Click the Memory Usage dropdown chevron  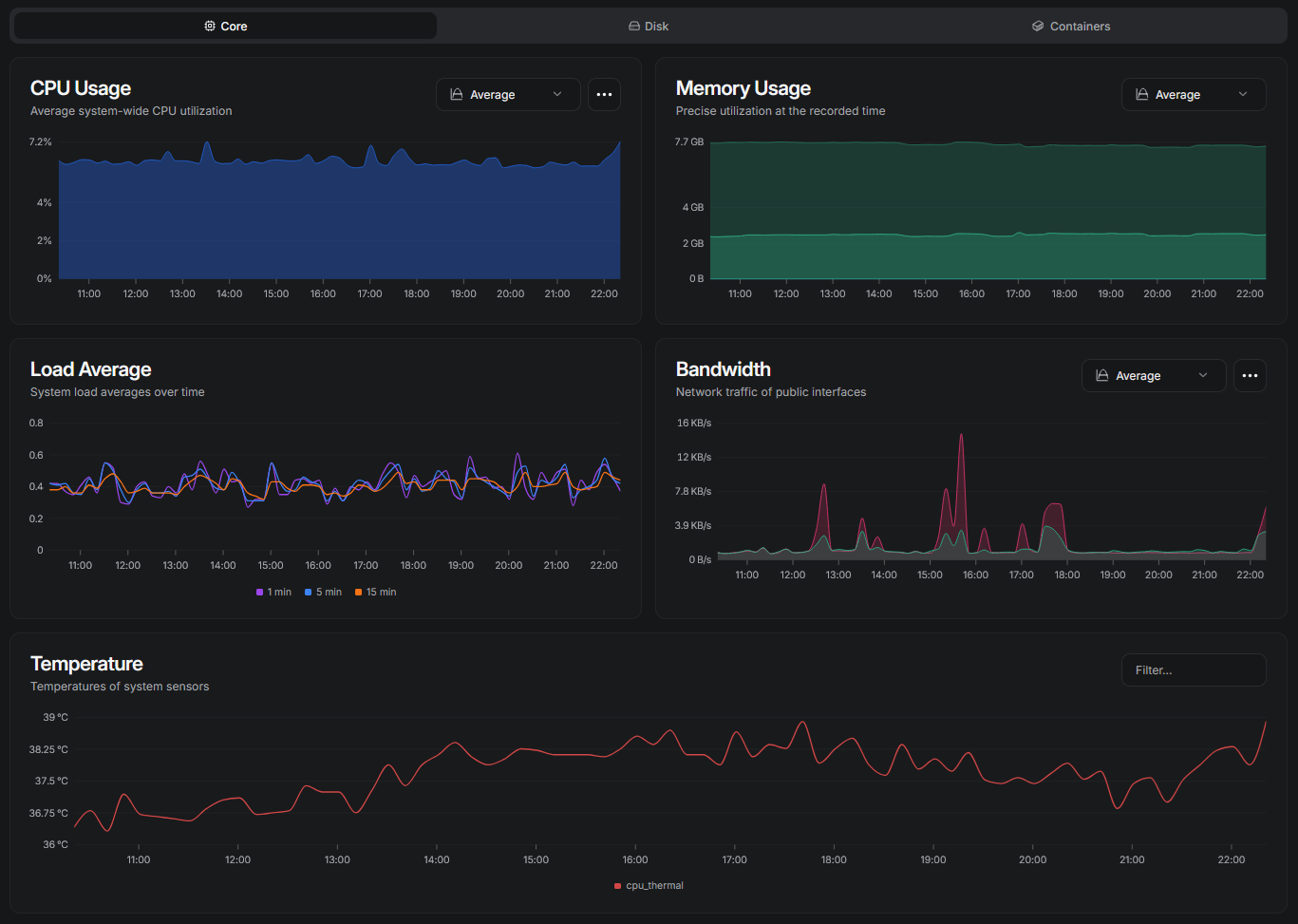pyautogui.click(x=1243, y=94)
